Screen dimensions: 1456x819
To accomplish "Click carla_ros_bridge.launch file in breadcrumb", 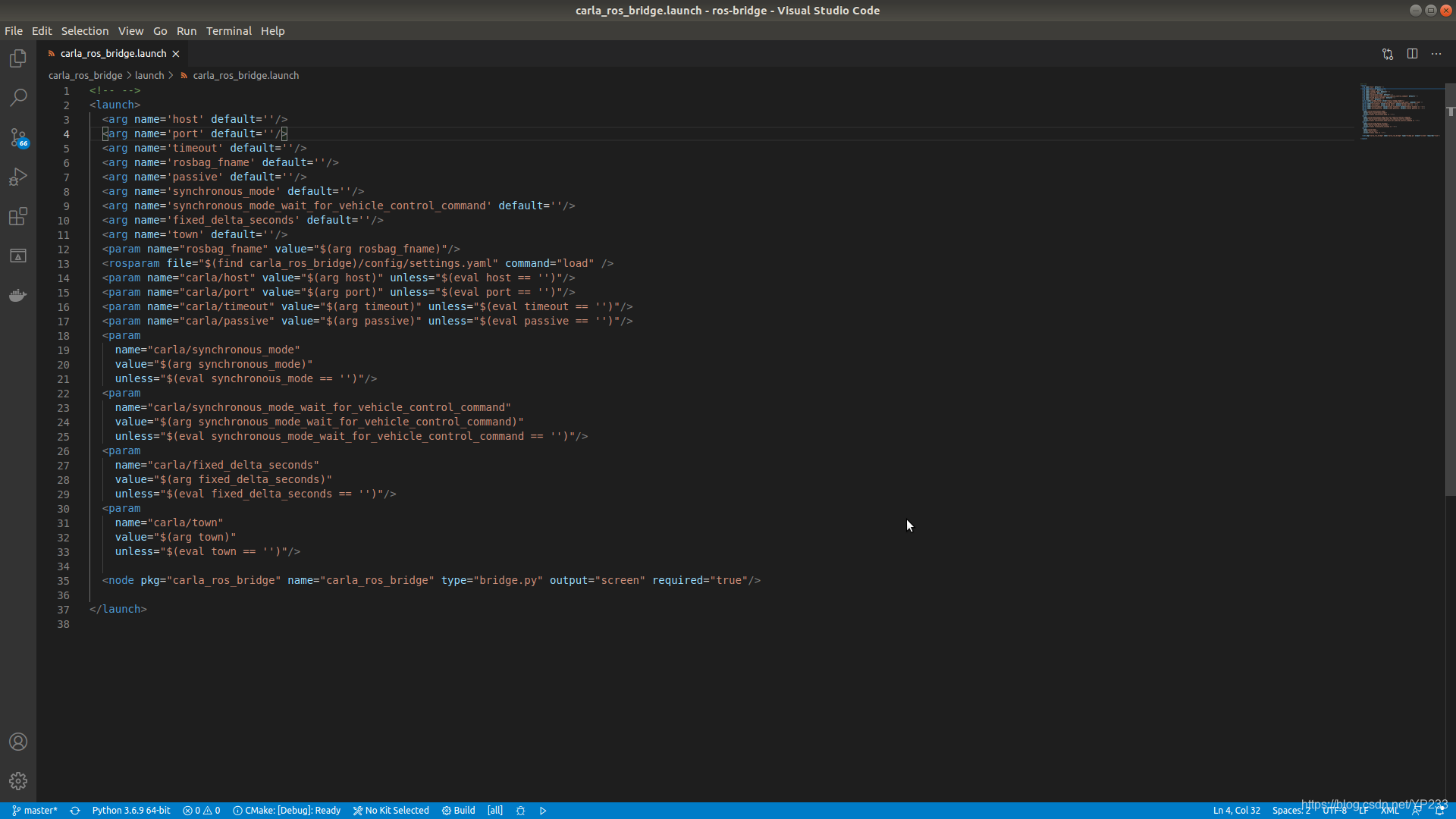I will click(246, 75).
